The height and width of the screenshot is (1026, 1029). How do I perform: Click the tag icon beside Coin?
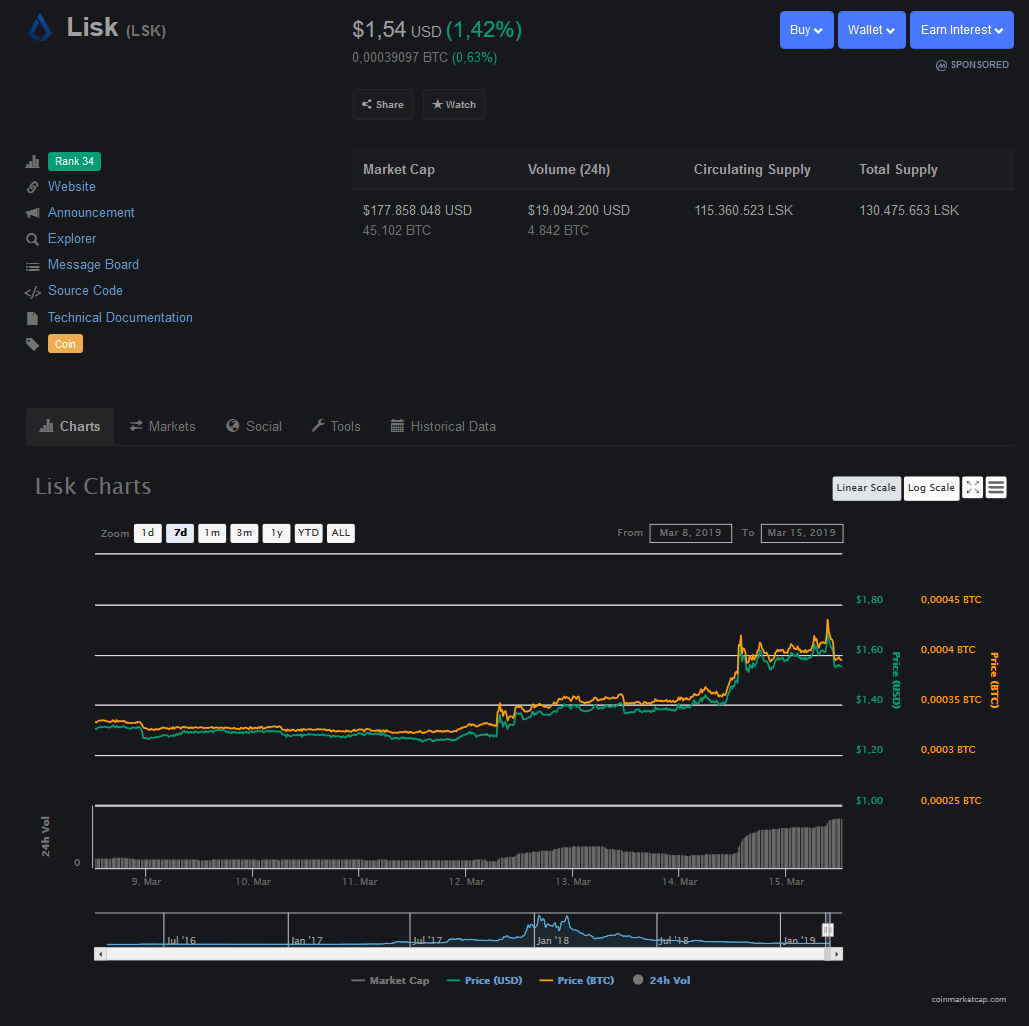coord(32,344)
